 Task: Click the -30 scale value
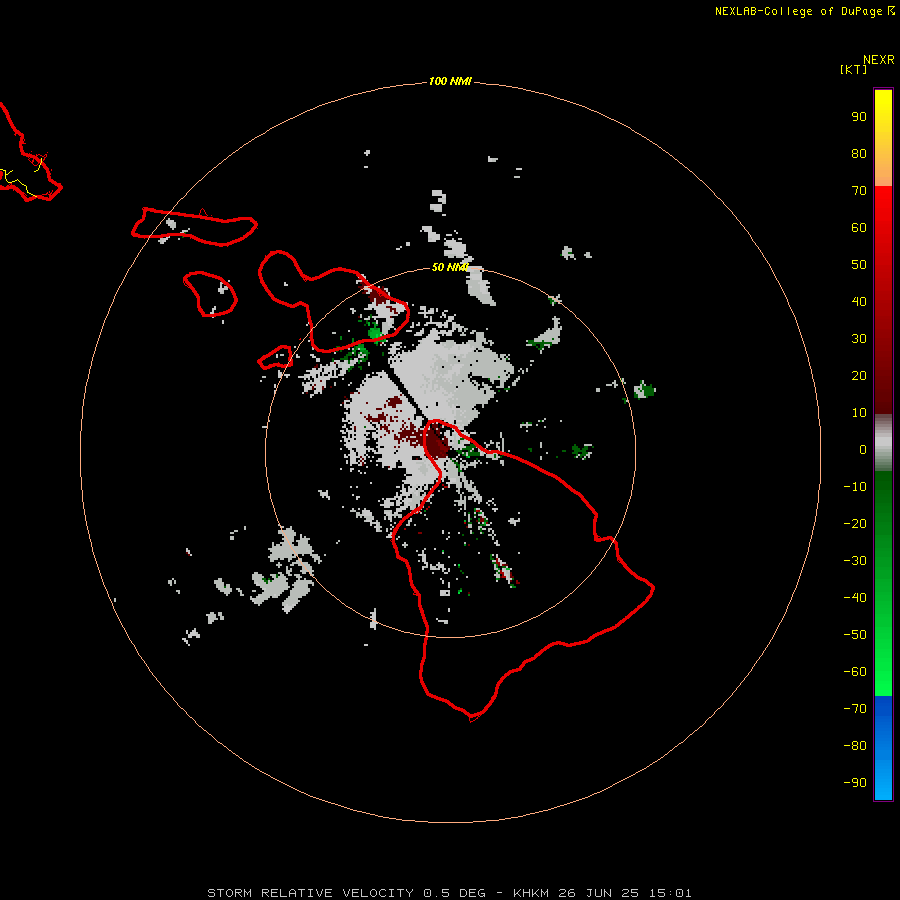coord(855,561)
